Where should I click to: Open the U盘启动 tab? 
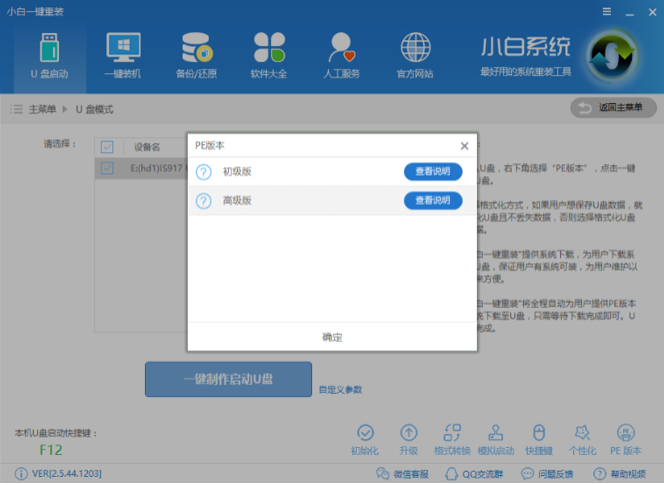click(x=49, y=55)
